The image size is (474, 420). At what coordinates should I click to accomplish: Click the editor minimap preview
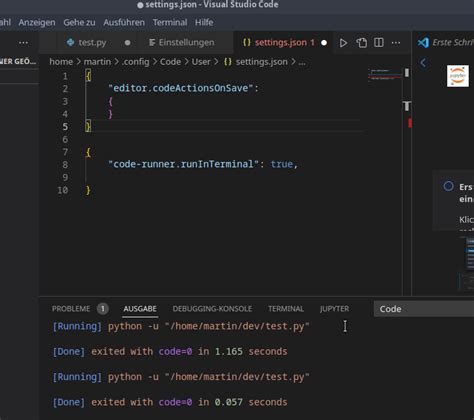(384, 75)
